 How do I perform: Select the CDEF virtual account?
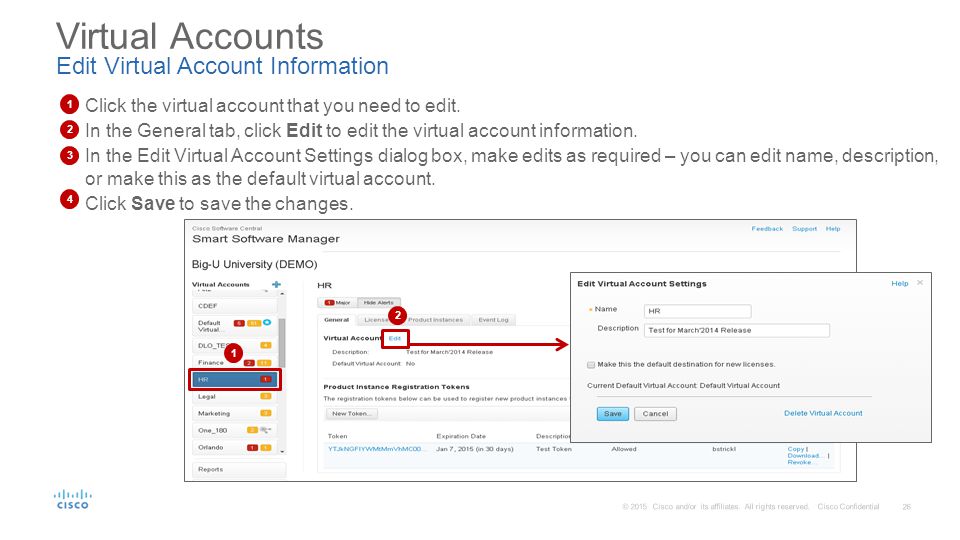234,306
